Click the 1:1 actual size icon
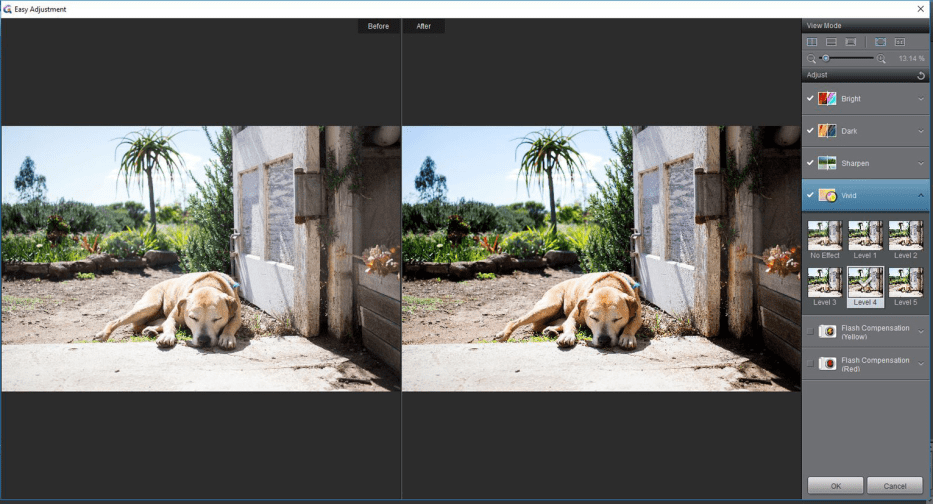This screenshot has height=504, width=933. coord(899,42)
